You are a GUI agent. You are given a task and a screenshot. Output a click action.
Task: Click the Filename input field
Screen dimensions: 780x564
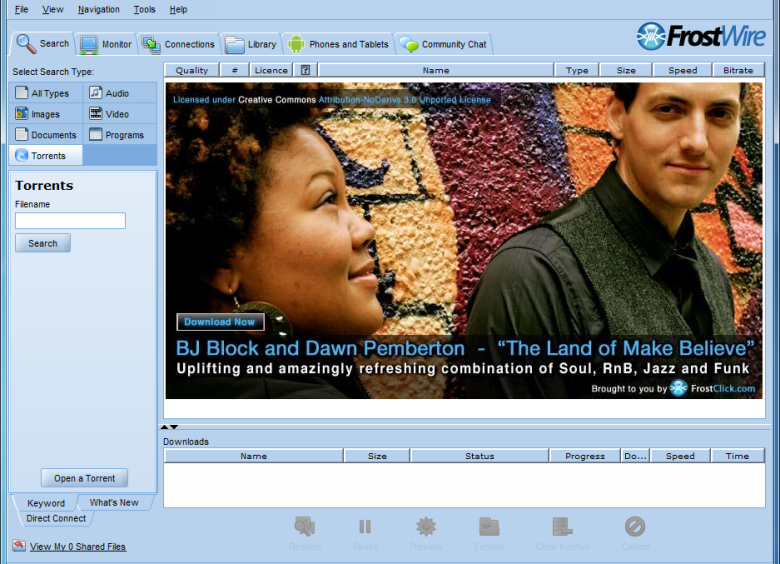click(x=70, y=221)
